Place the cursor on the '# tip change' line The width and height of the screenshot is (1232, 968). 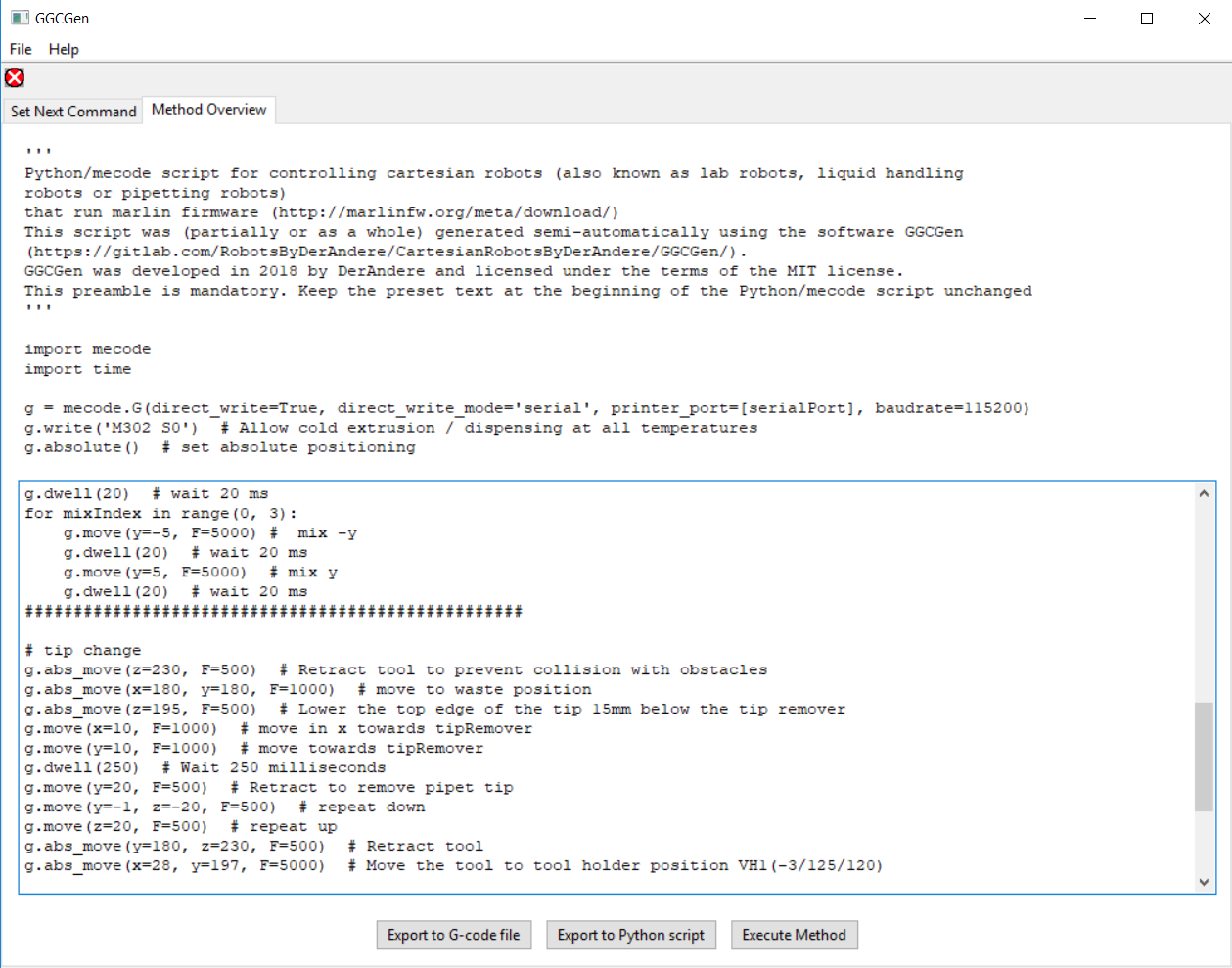[83, 651]
